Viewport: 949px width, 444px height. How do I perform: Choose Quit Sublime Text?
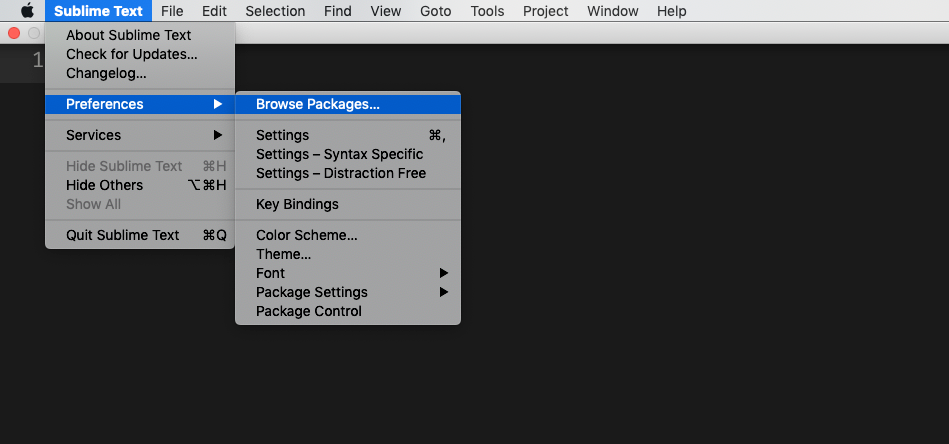140,235
